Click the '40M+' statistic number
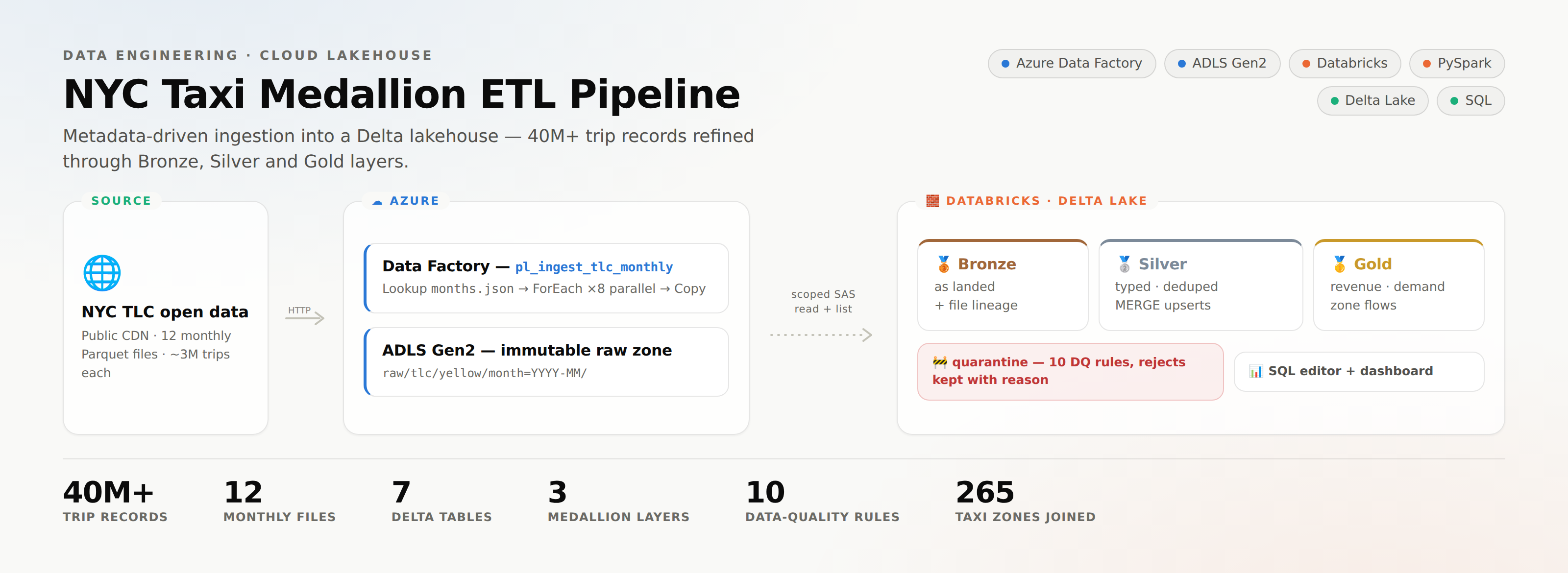The width and height of the screenshot is (1568, 573). point(108,492)
